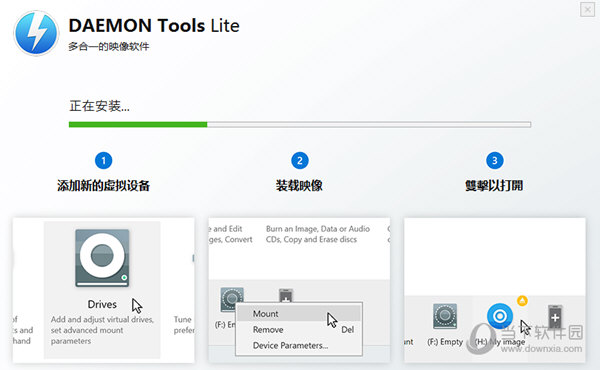Click the '雙擊以打開' step heading
The height and width of the screenshot is (370, 600).
tap(494, 186)
